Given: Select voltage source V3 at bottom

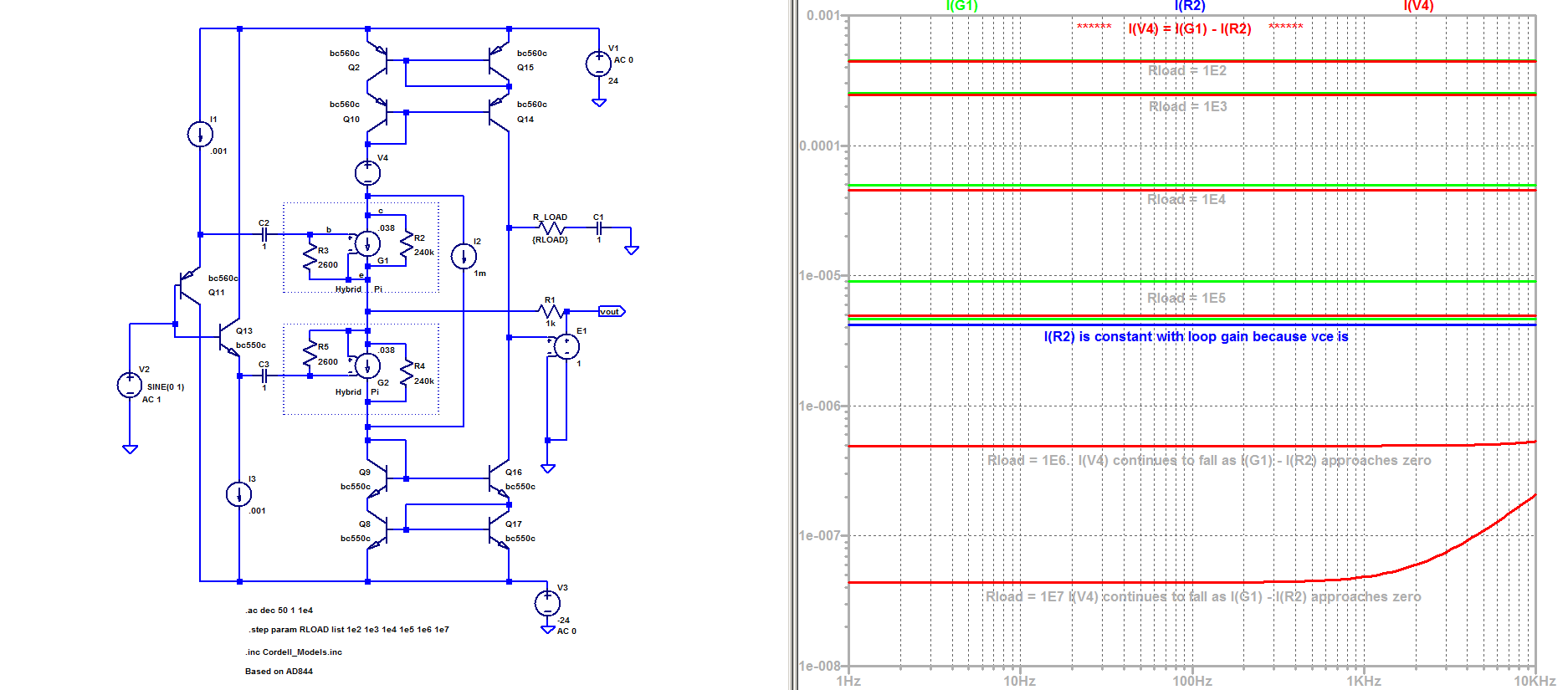Looking at the screenshot, I should pyautogui.click(x=547, y=602).
